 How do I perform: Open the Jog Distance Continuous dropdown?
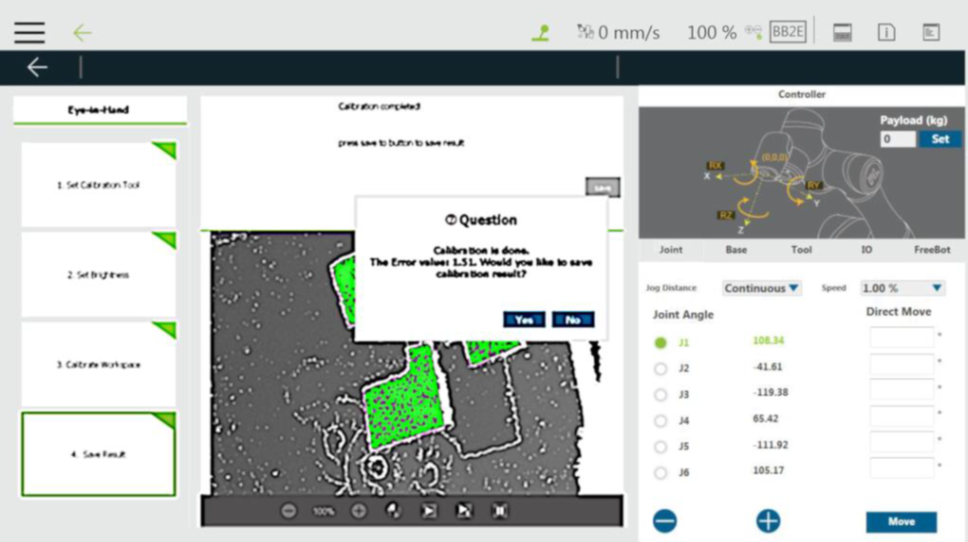tap(762, 288)
